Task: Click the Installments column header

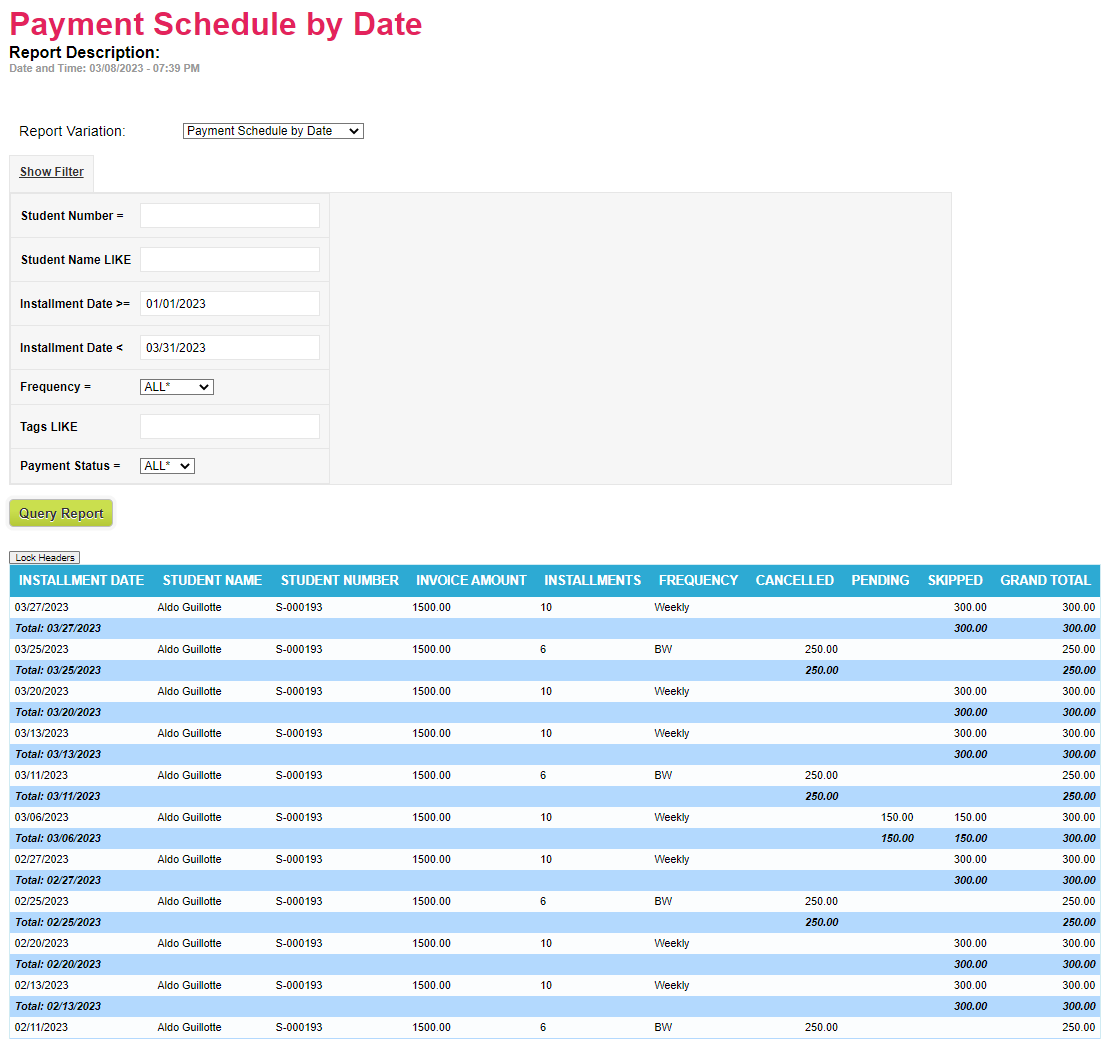Action: click(592, 580)
